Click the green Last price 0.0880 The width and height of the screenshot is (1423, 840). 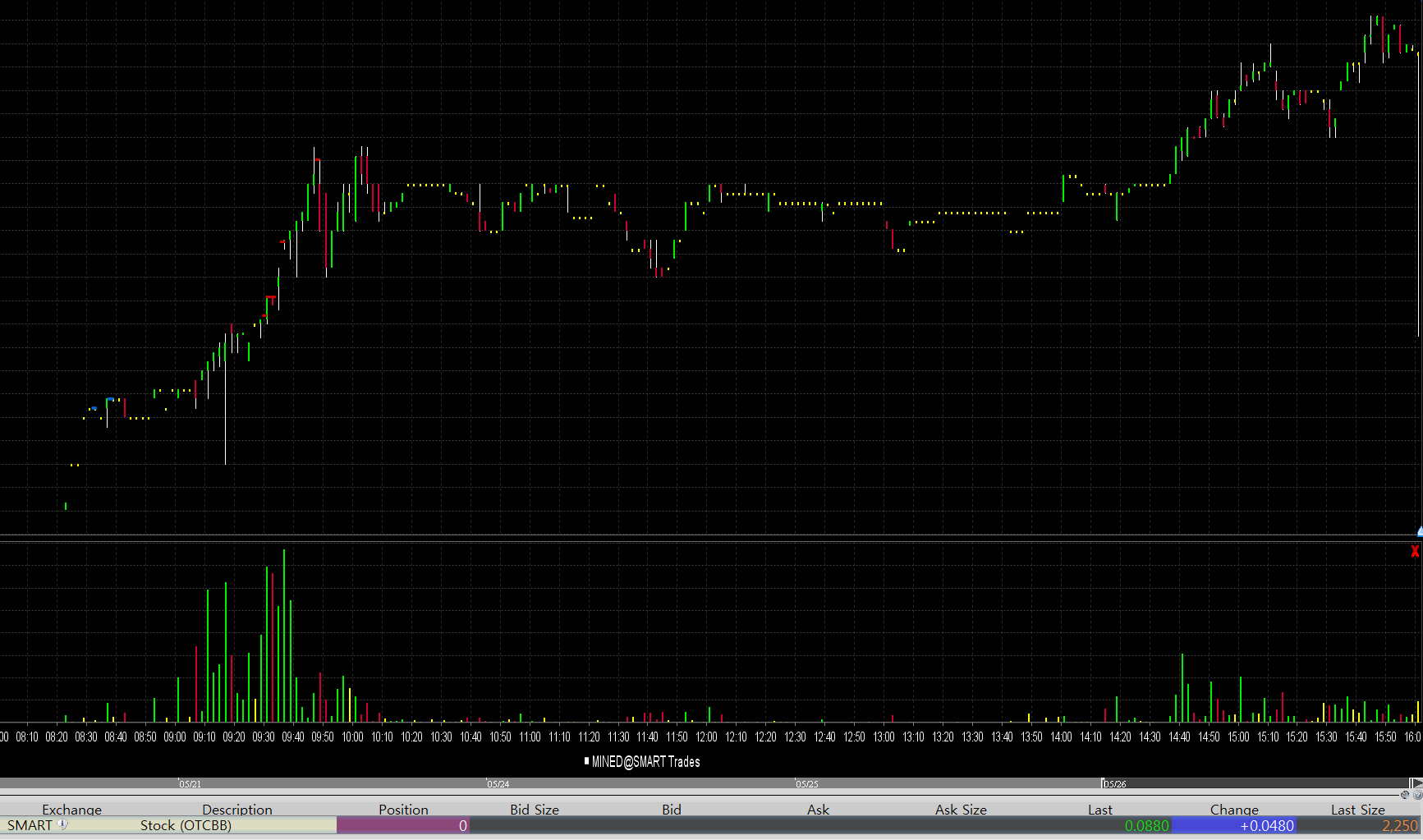1146,825
